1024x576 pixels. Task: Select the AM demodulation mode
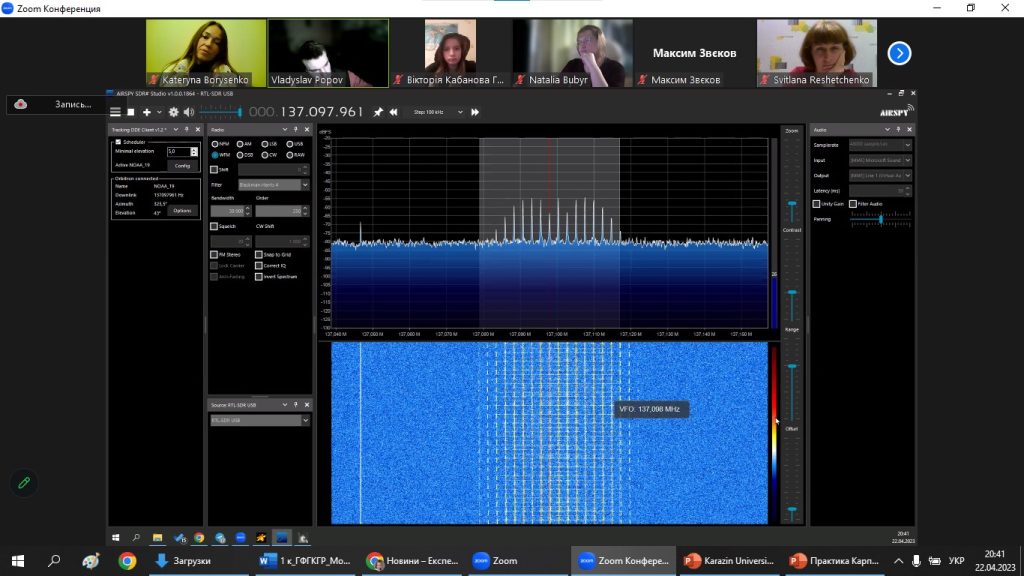click(x=240, y=144)
